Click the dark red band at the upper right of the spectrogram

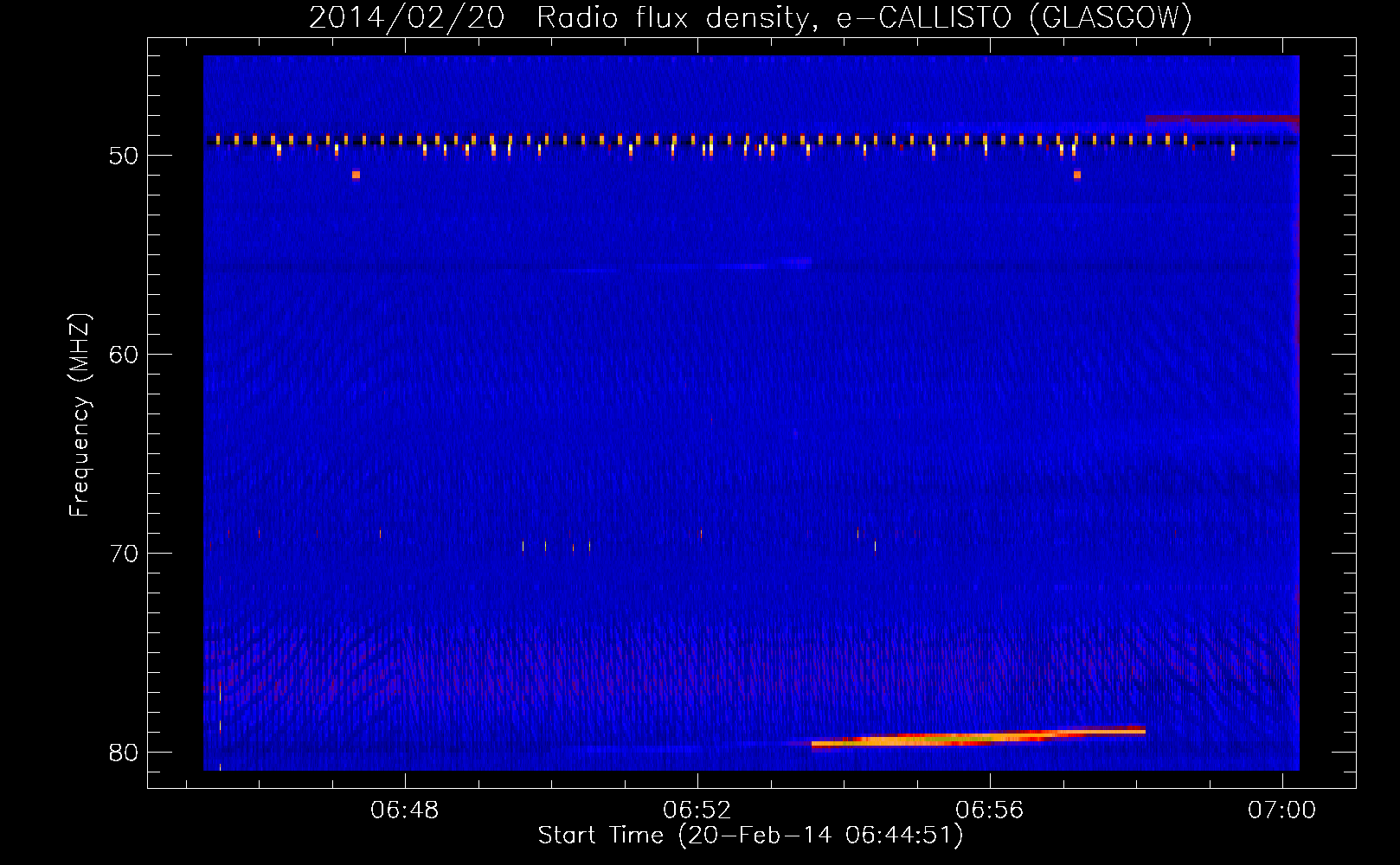(1222, 119)
